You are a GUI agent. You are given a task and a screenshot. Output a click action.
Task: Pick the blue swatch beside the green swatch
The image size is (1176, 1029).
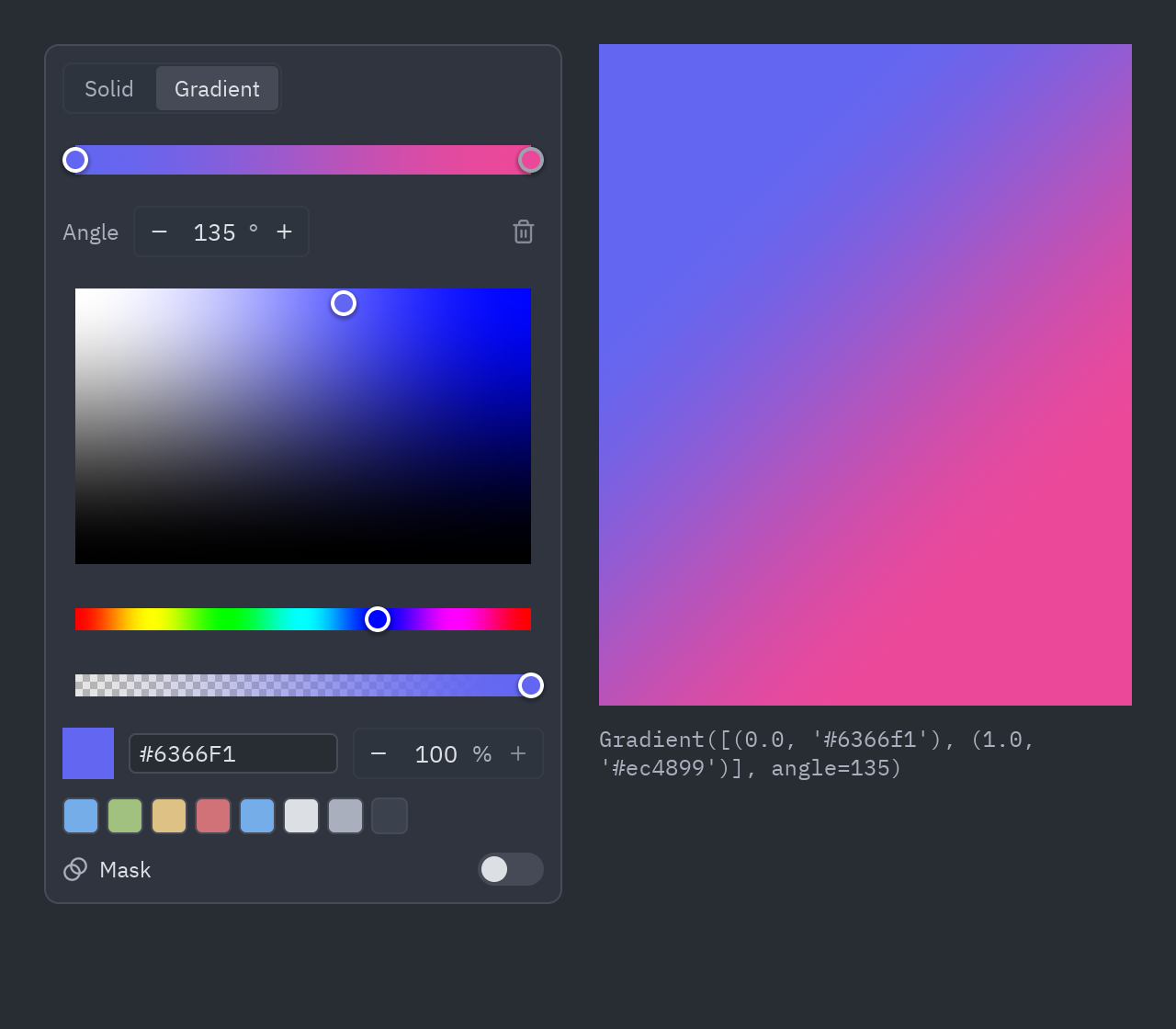81,816
